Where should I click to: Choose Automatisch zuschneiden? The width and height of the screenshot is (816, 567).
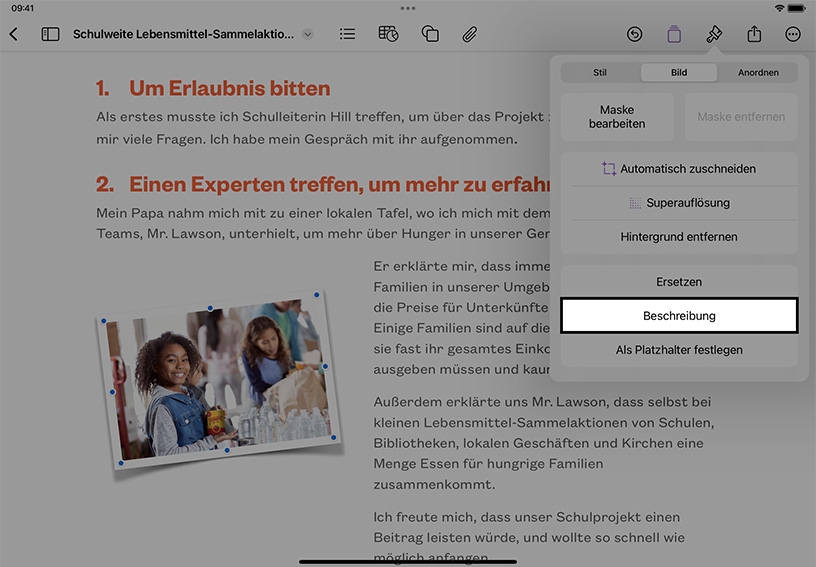[x=679, y=169]
